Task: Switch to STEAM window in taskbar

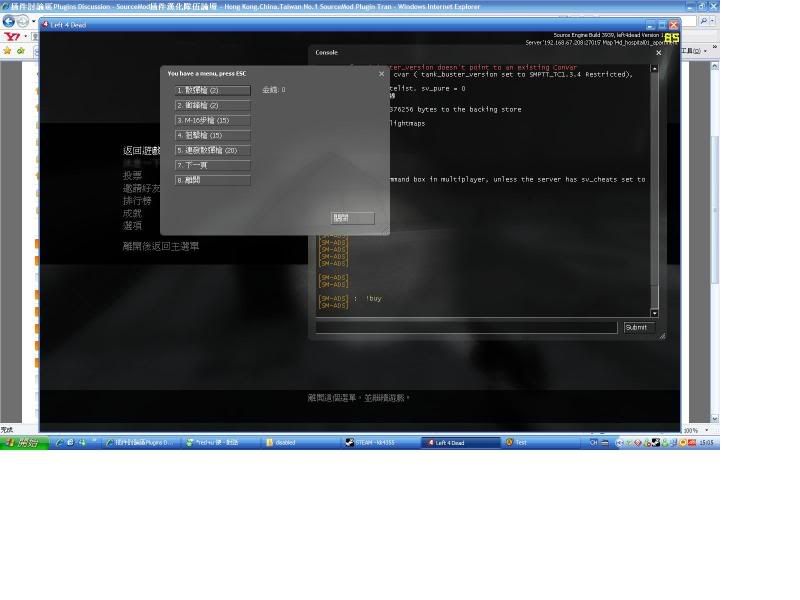Action: (x=380, y=442)
